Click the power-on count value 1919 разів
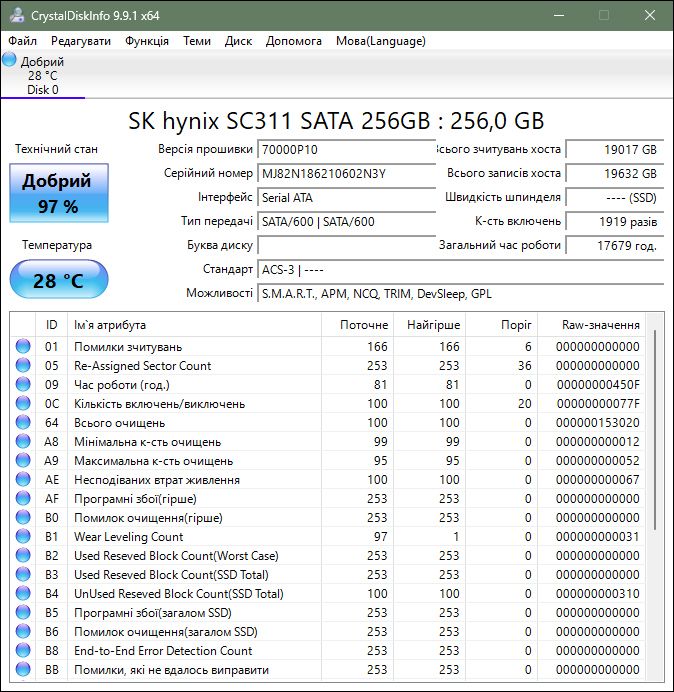Screen dimensions: 674x692 [x=614, y=221]
